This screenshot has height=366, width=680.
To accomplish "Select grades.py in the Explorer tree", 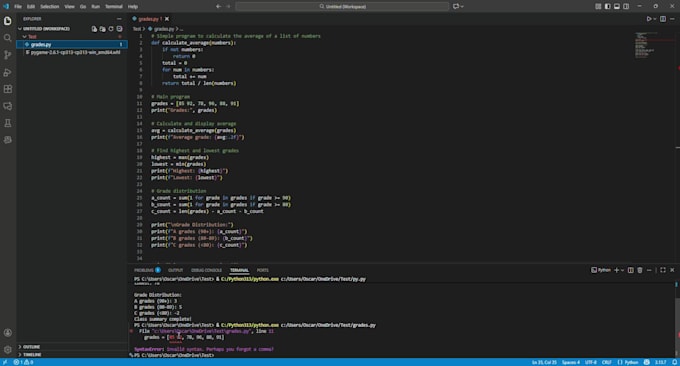I will (x=72, y=44).
